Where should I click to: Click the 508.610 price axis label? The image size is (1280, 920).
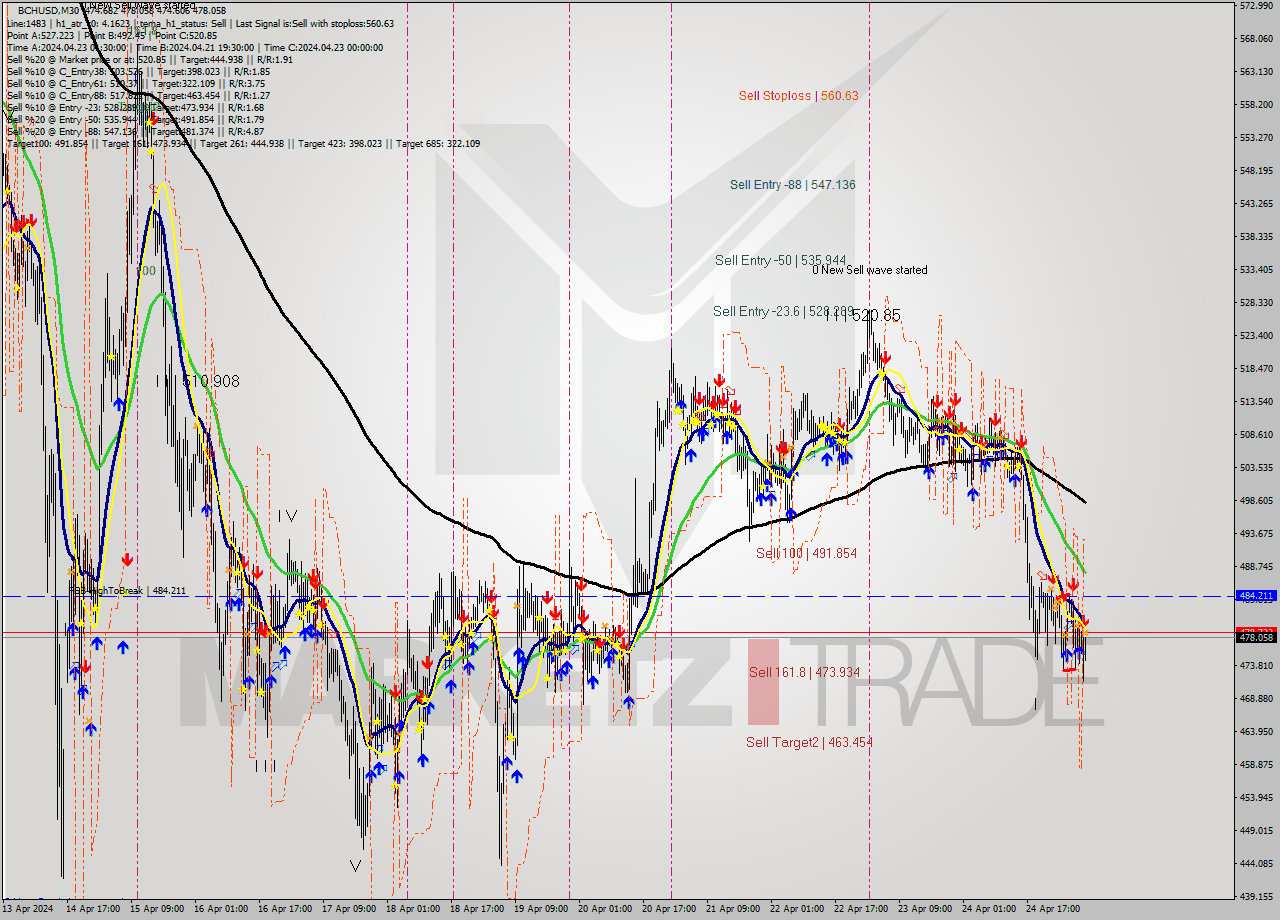pos(1255,435)
